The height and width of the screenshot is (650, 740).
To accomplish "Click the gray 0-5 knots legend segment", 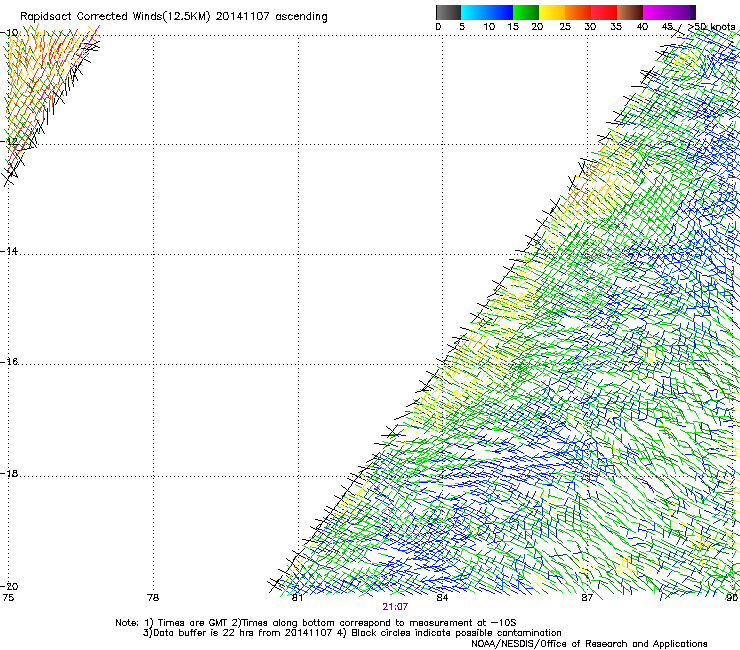I will click(x=448, y=12).
